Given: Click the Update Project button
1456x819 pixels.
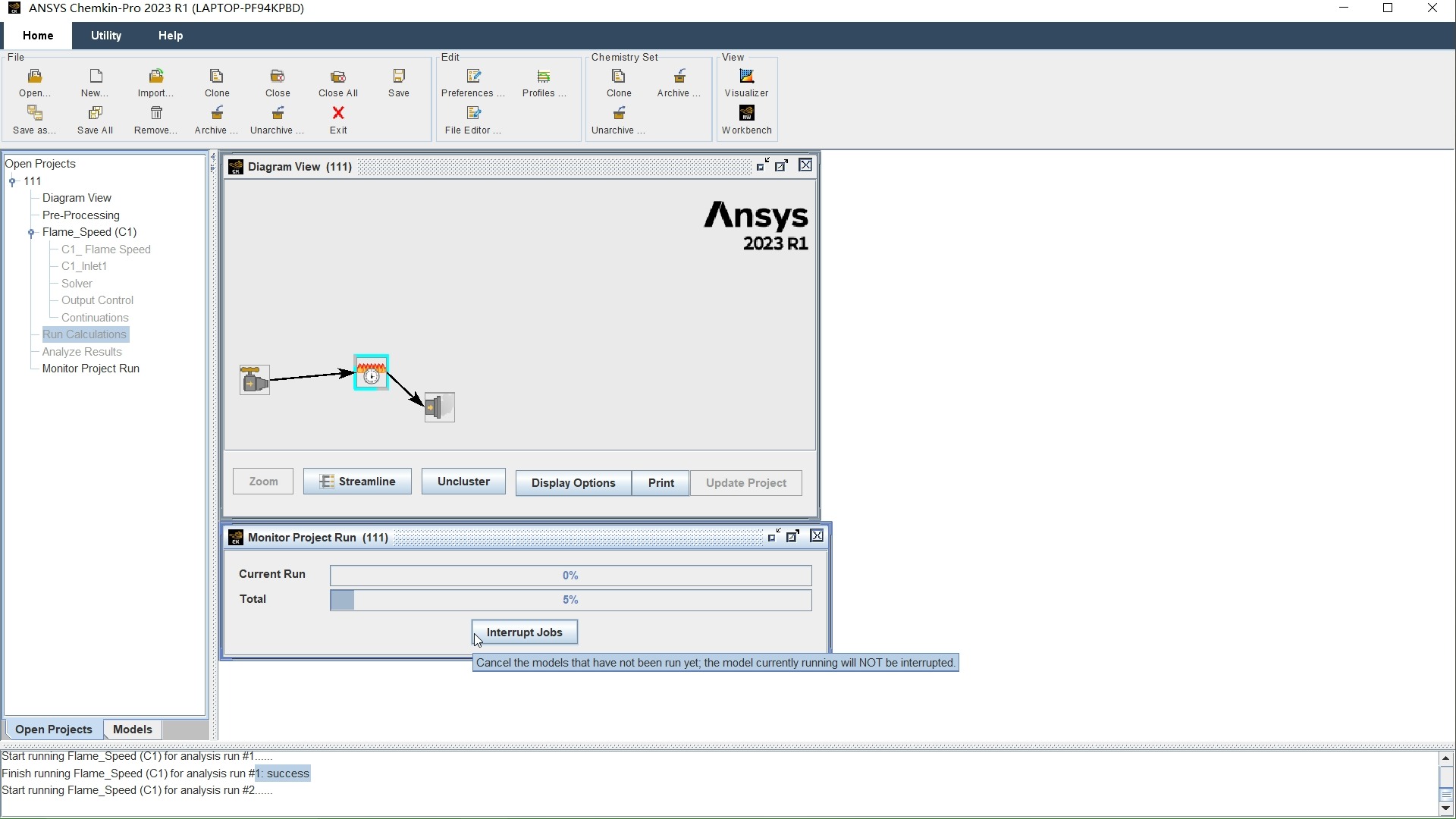Looking at the screenshot, I should [746, 483].
